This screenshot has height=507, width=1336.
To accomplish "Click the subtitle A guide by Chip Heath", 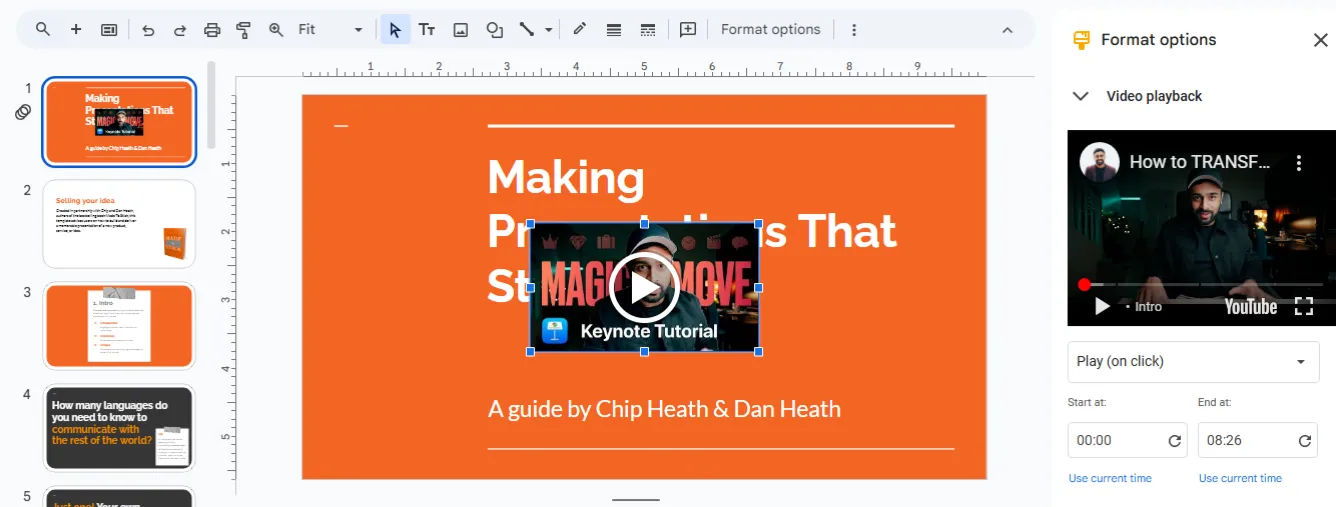I will click(664, 409).
